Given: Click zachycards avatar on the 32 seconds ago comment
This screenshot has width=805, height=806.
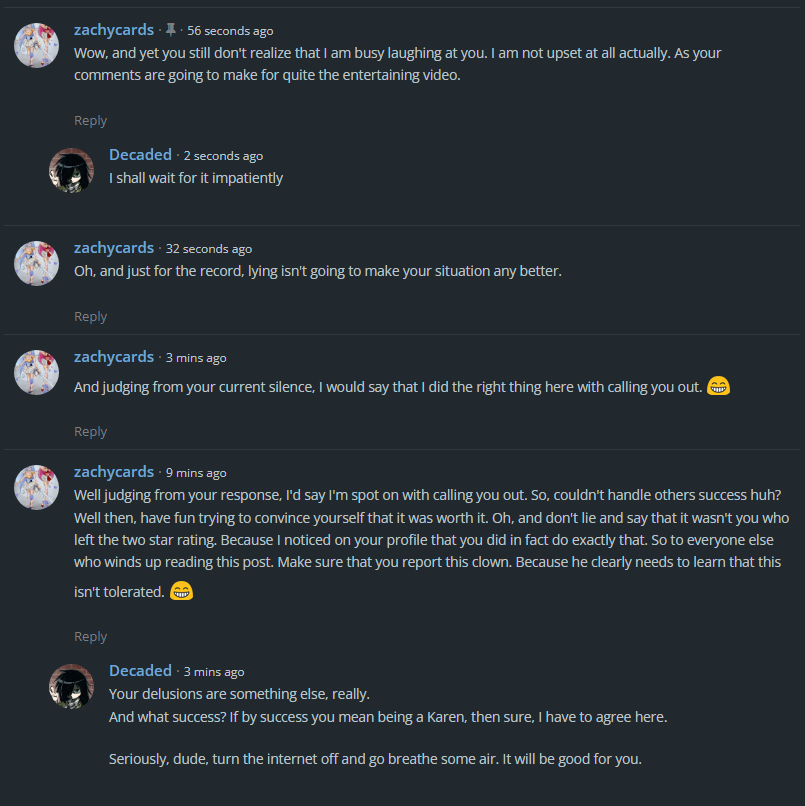Looking at the screenshot, I should 36,264.
